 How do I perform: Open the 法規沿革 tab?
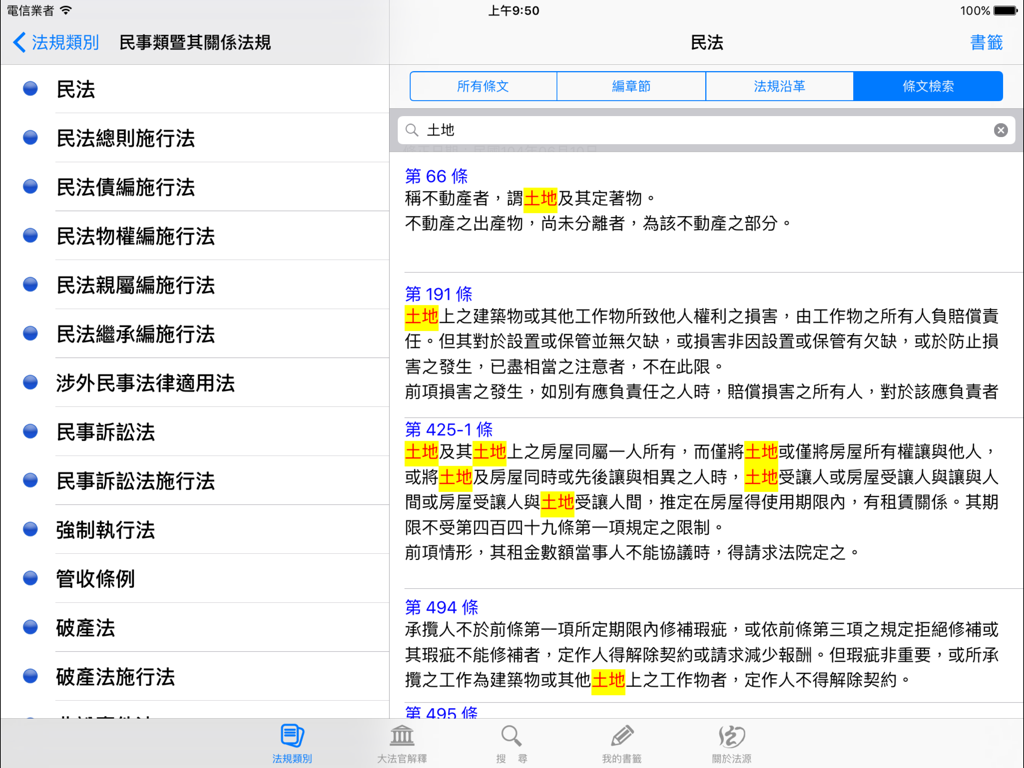pos(779,86)
